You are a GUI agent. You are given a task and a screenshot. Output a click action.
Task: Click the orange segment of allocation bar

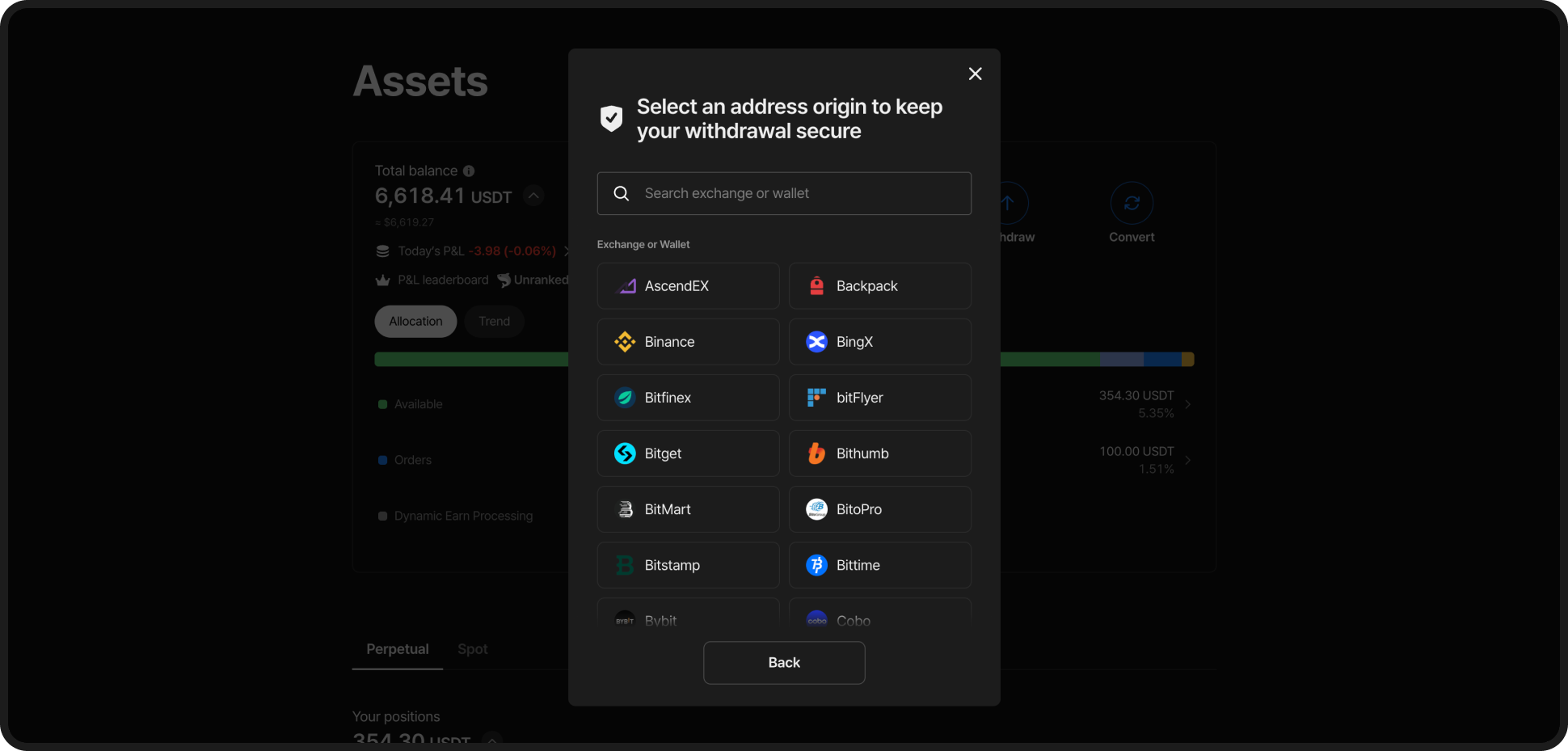click(x=1188, y=360)
